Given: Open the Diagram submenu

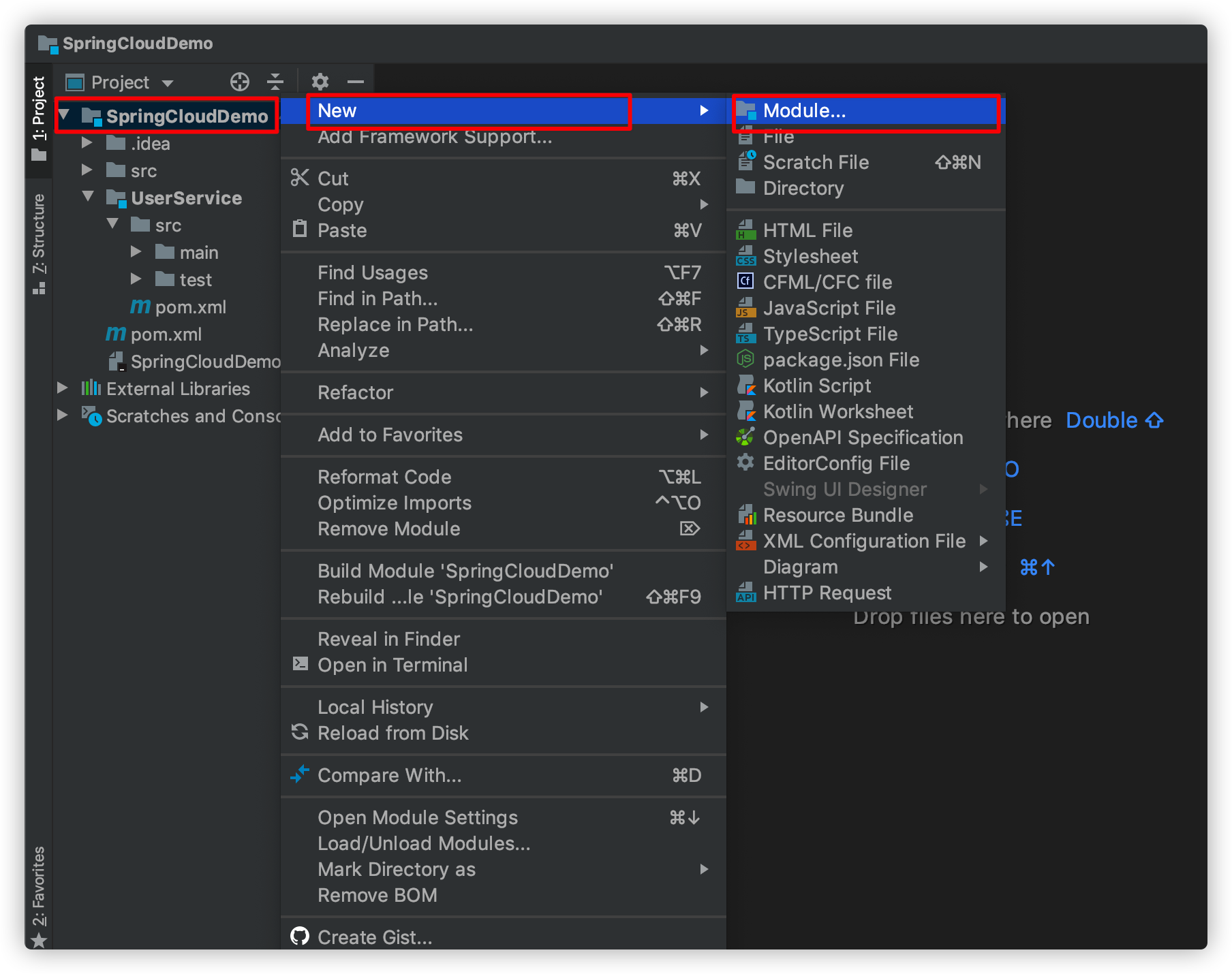Looking at the screenshot, I should [x=866, y=567].
